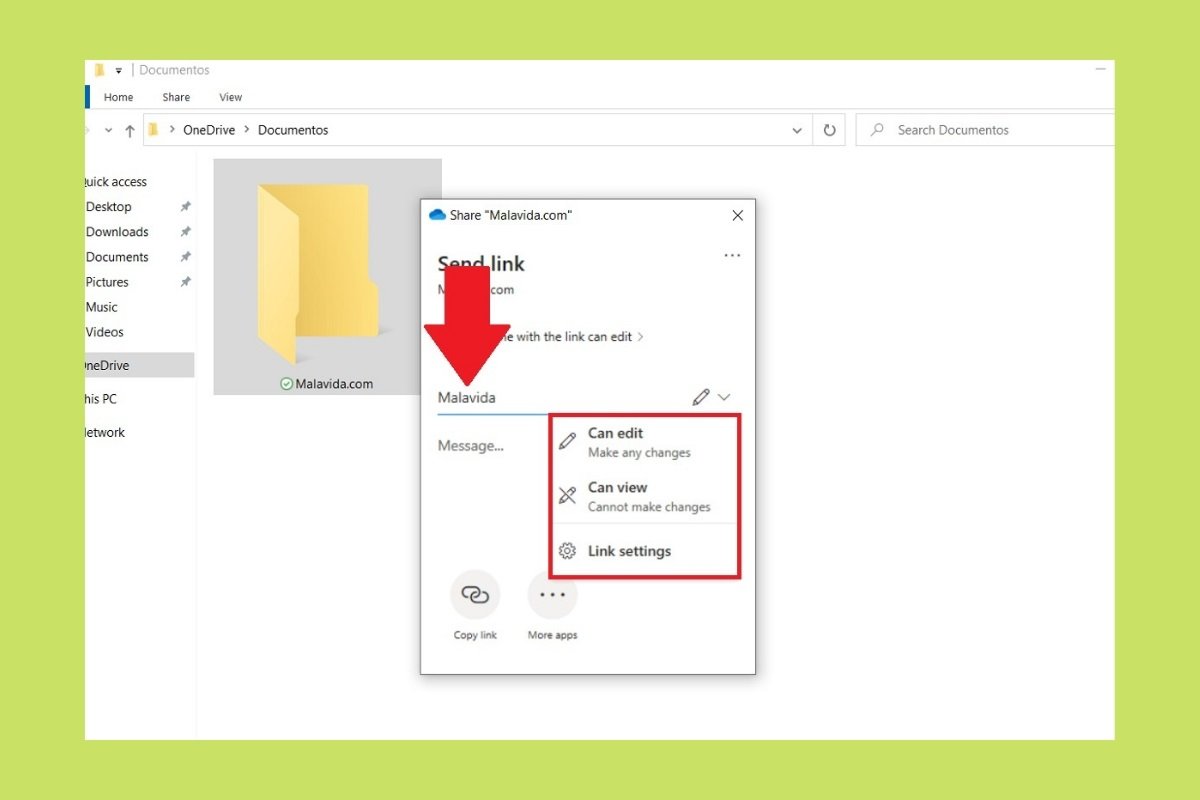
Task: Select Network in the navigation pane
Action: coord(105,433)
